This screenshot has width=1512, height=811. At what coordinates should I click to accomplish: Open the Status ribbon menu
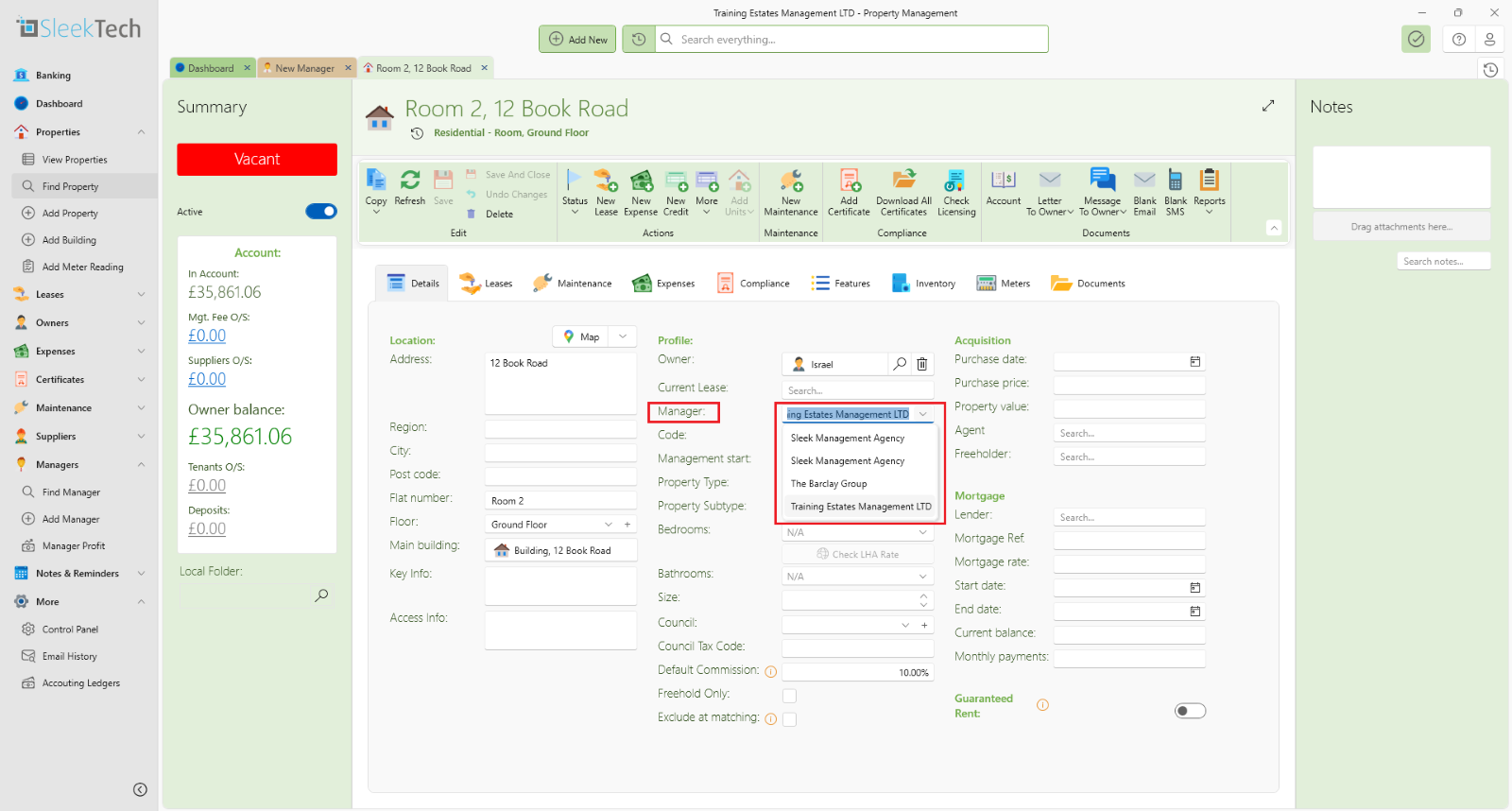click(x=575, y=192)
